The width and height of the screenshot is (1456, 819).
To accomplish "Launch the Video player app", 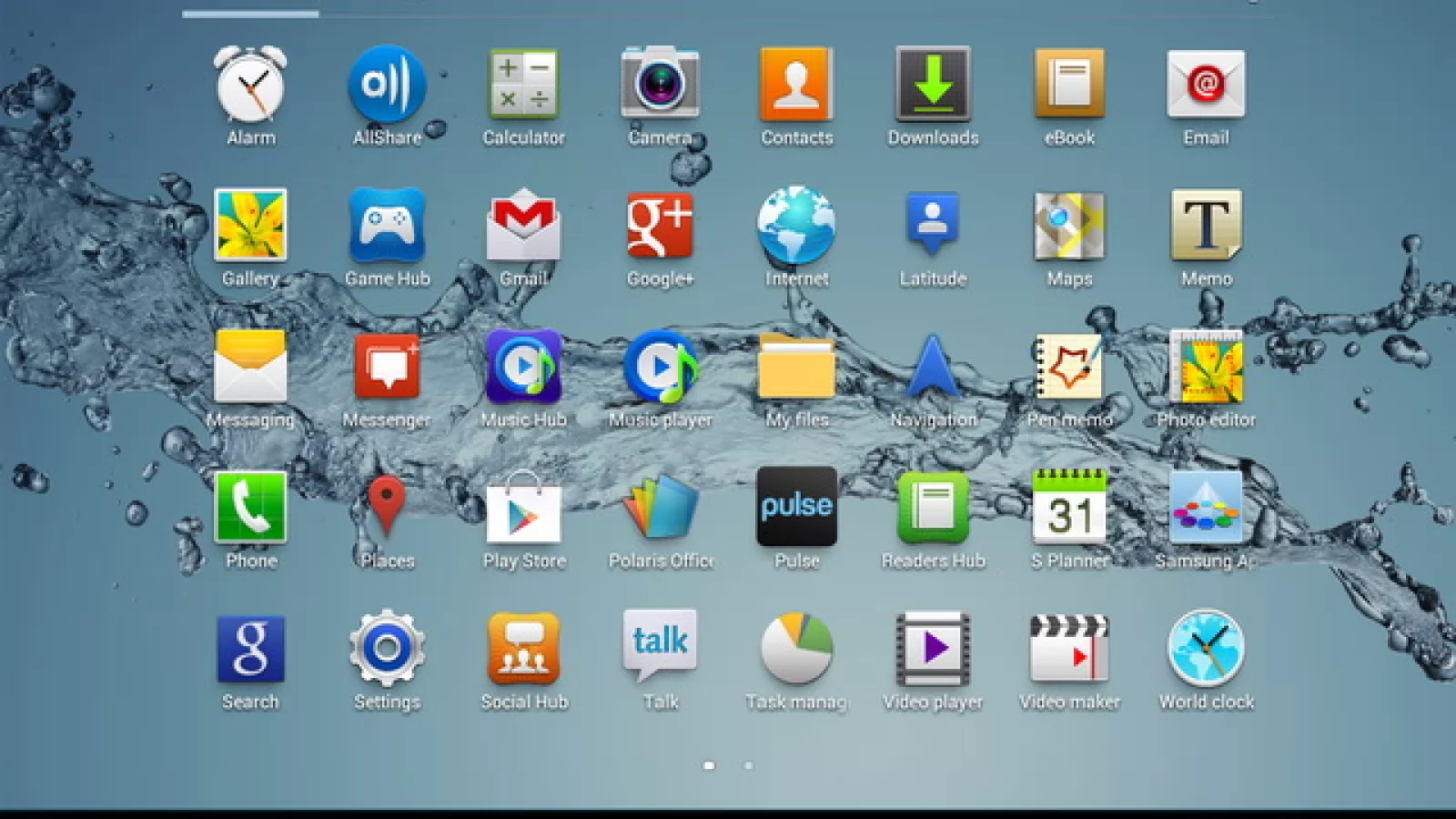I will pyautogui.click(x=933, y=648).
